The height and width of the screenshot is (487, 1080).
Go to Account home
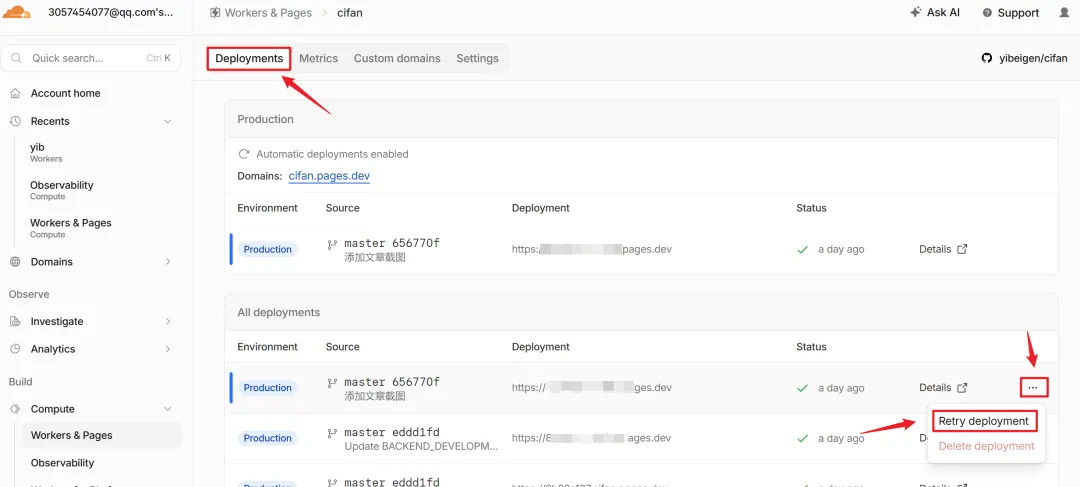pyautogui.click(x=65, y=93)
